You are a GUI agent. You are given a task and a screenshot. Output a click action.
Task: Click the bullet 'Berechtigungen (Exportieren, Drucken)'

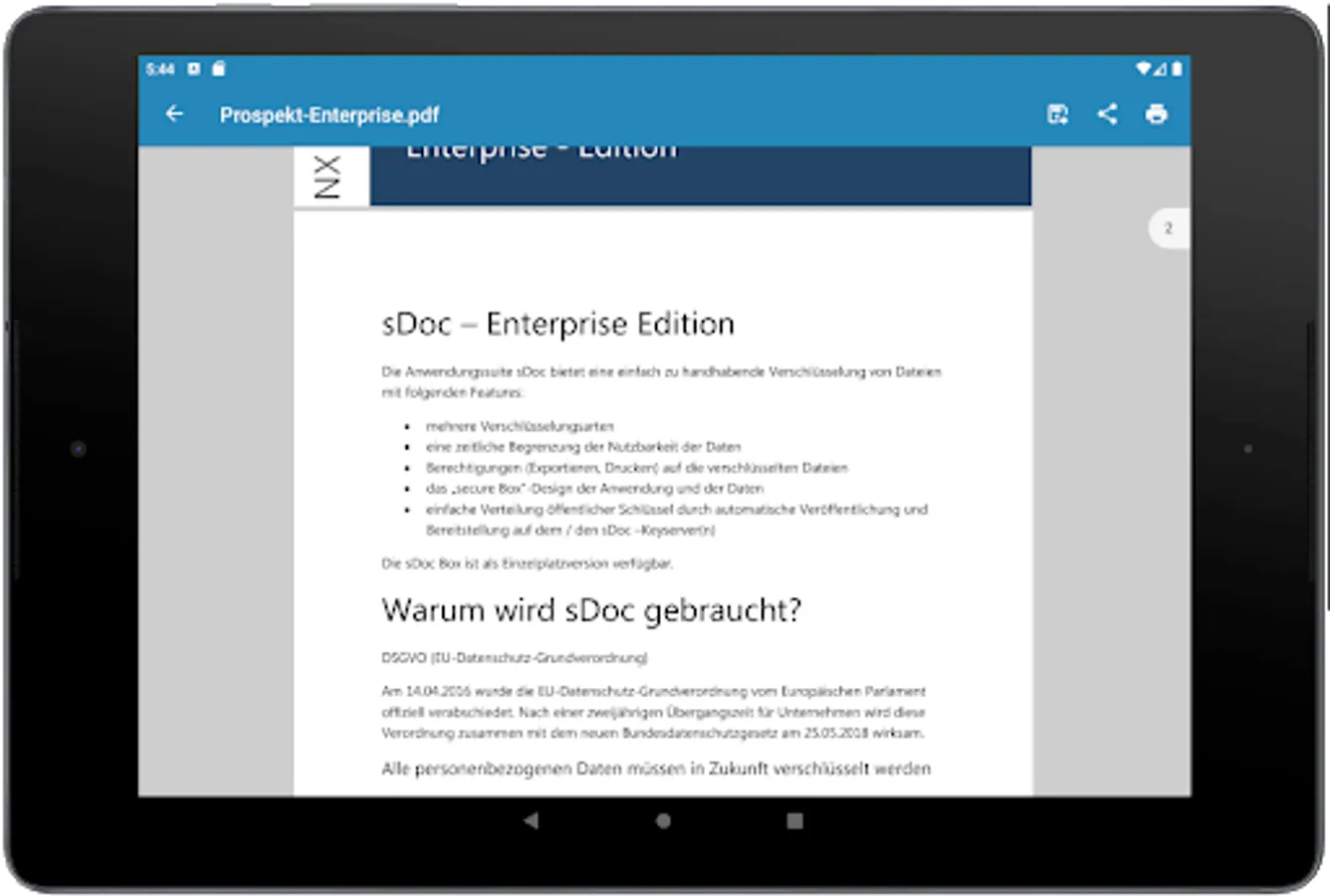tap(637, 468)
